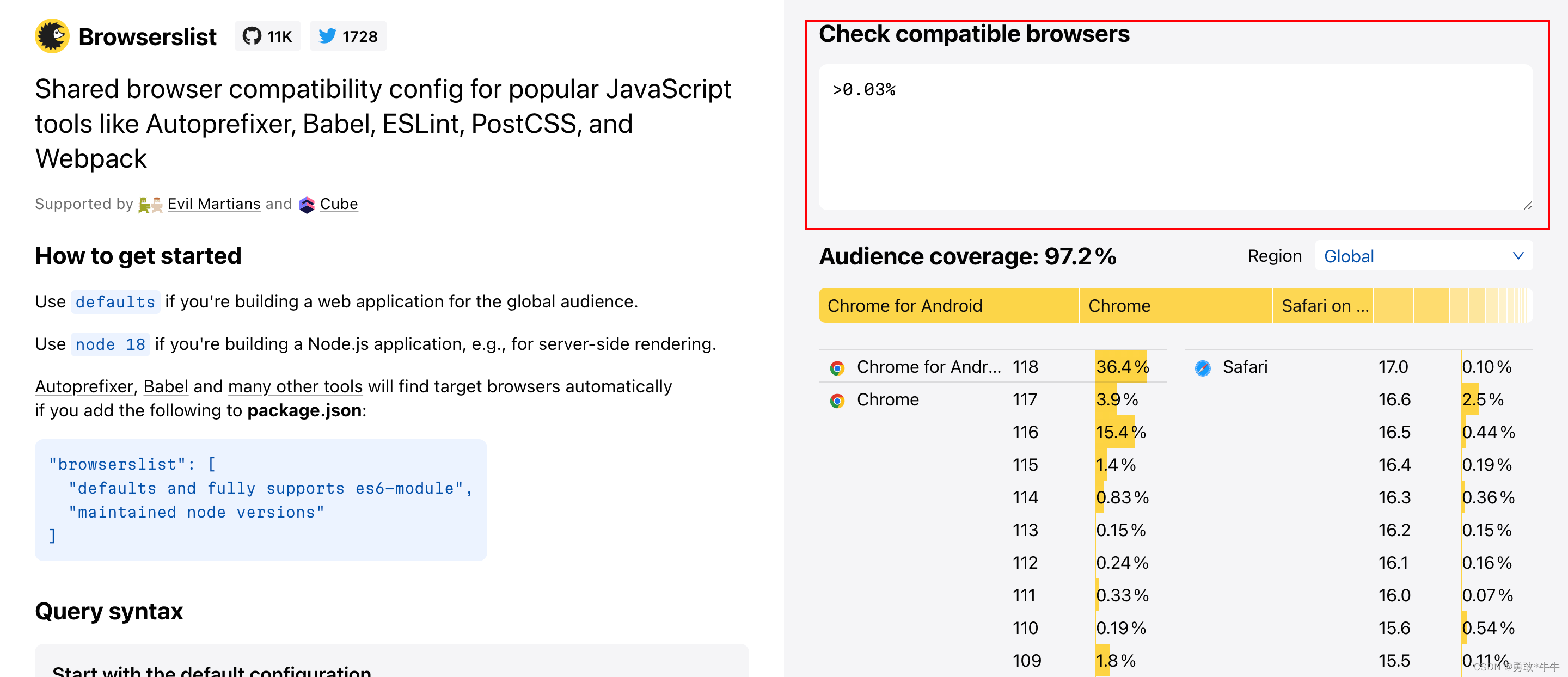Click Safari version 17.0 row
Image resolution: width=1568 pixels, height=677 pixels.
point(1358,367)
